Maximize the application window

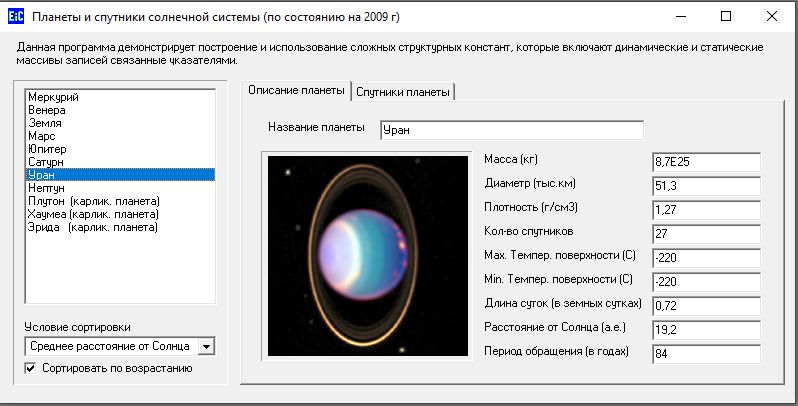click(x=726, y=17)
